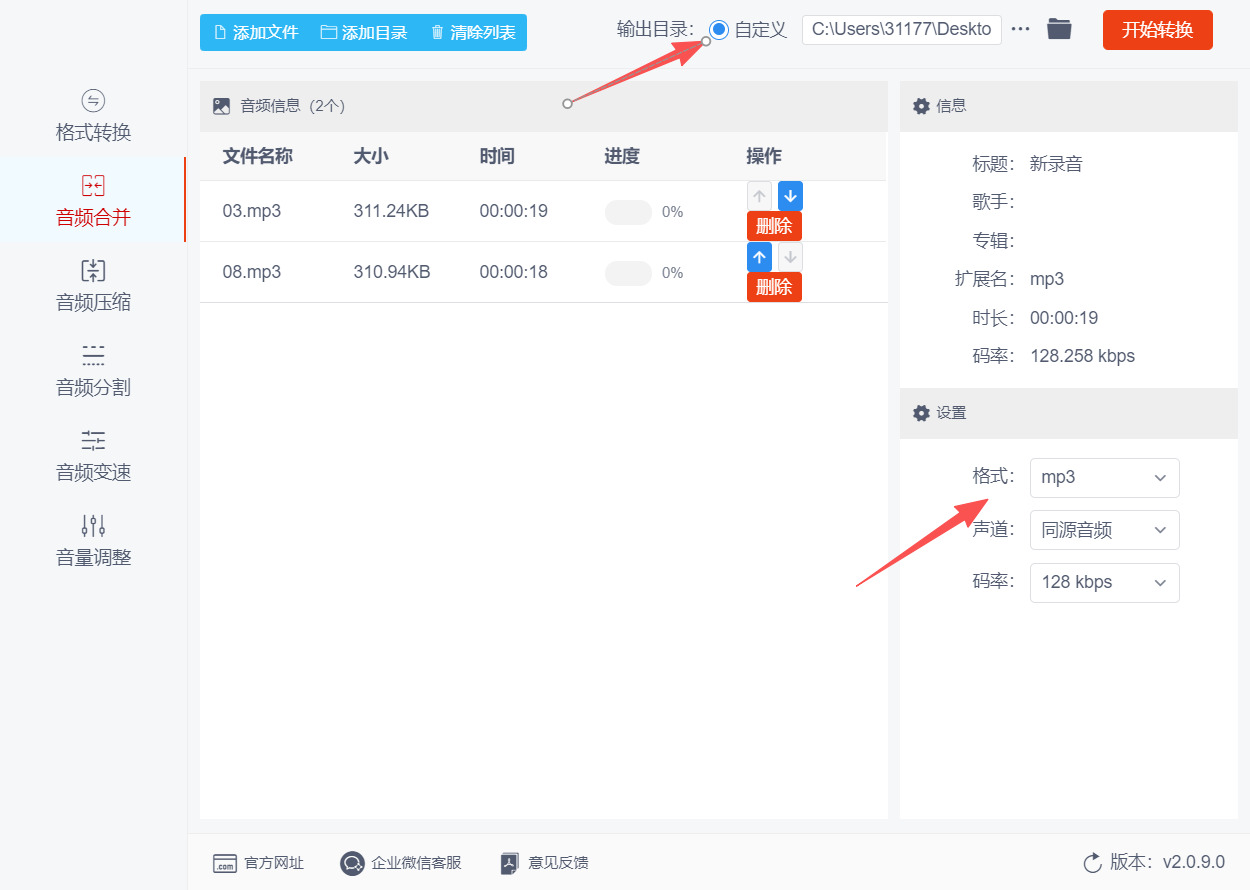Click the 操作 column header
1250x890 pixels.
(764, 156)
